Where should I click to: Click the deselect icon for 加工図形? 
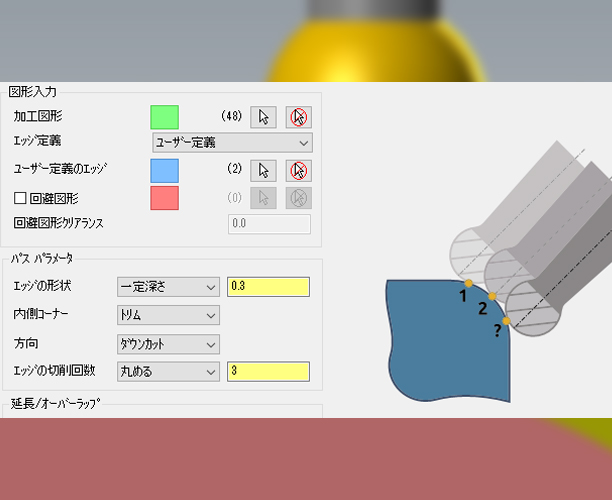[x=298, y=116]
